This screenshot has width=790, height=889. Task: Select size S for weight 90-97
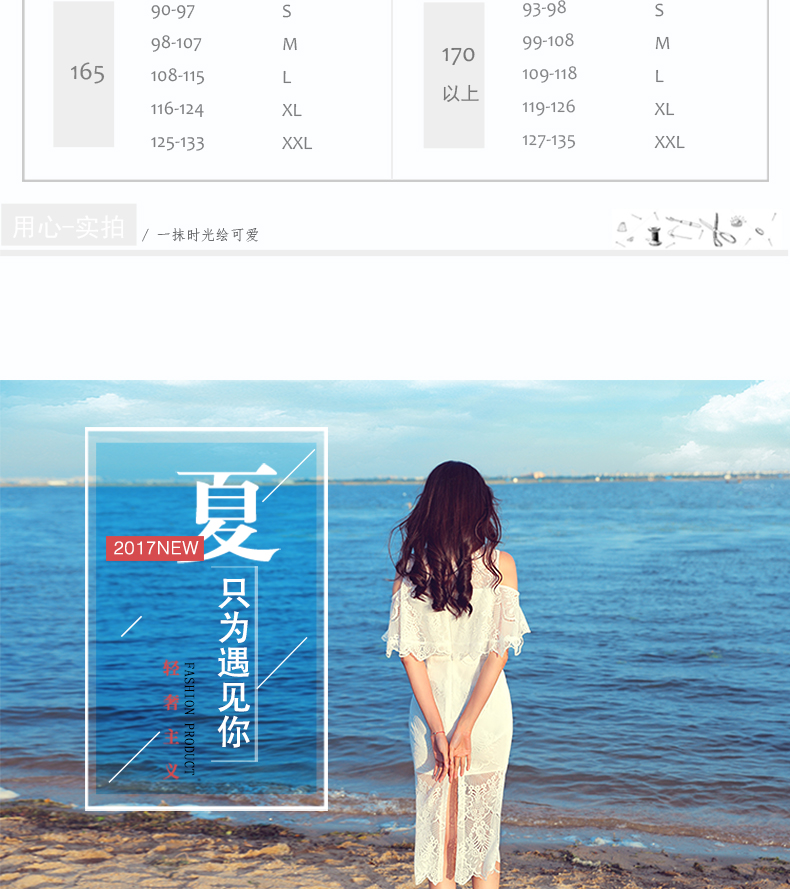tap(287, 12)
